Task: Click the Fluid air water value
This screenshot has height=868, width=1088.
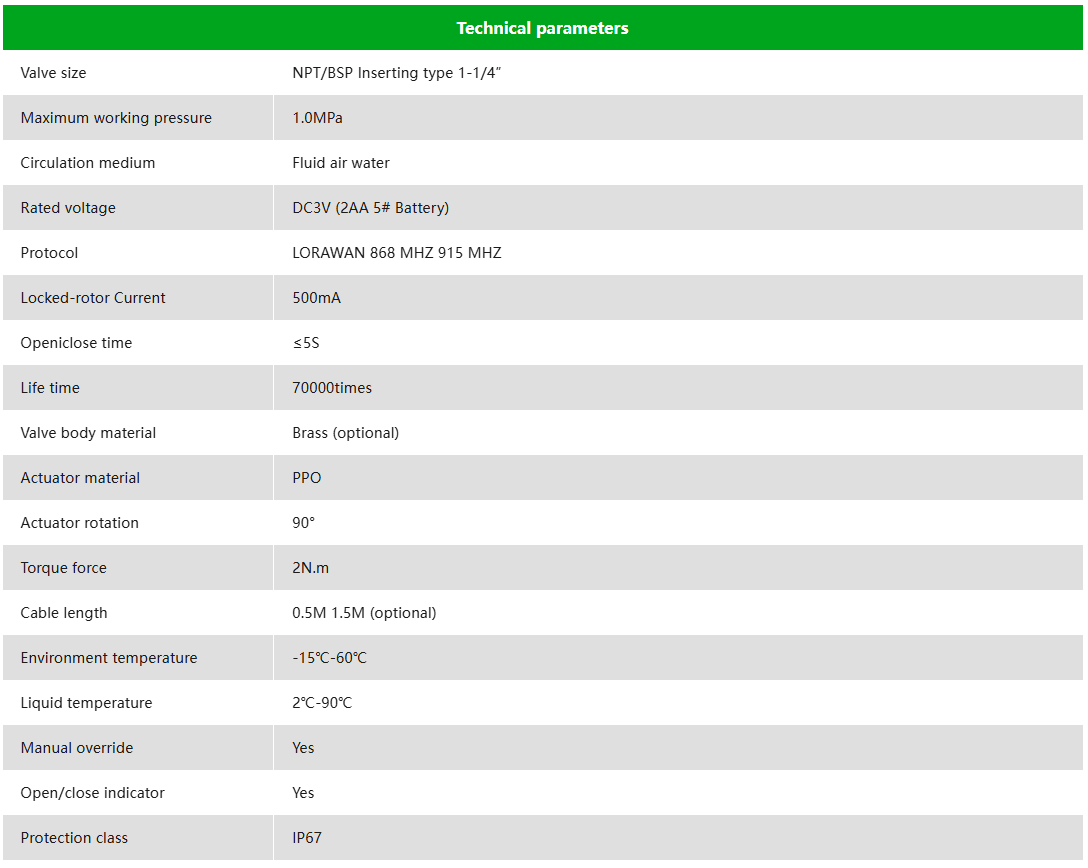Action: click(341, 163)
